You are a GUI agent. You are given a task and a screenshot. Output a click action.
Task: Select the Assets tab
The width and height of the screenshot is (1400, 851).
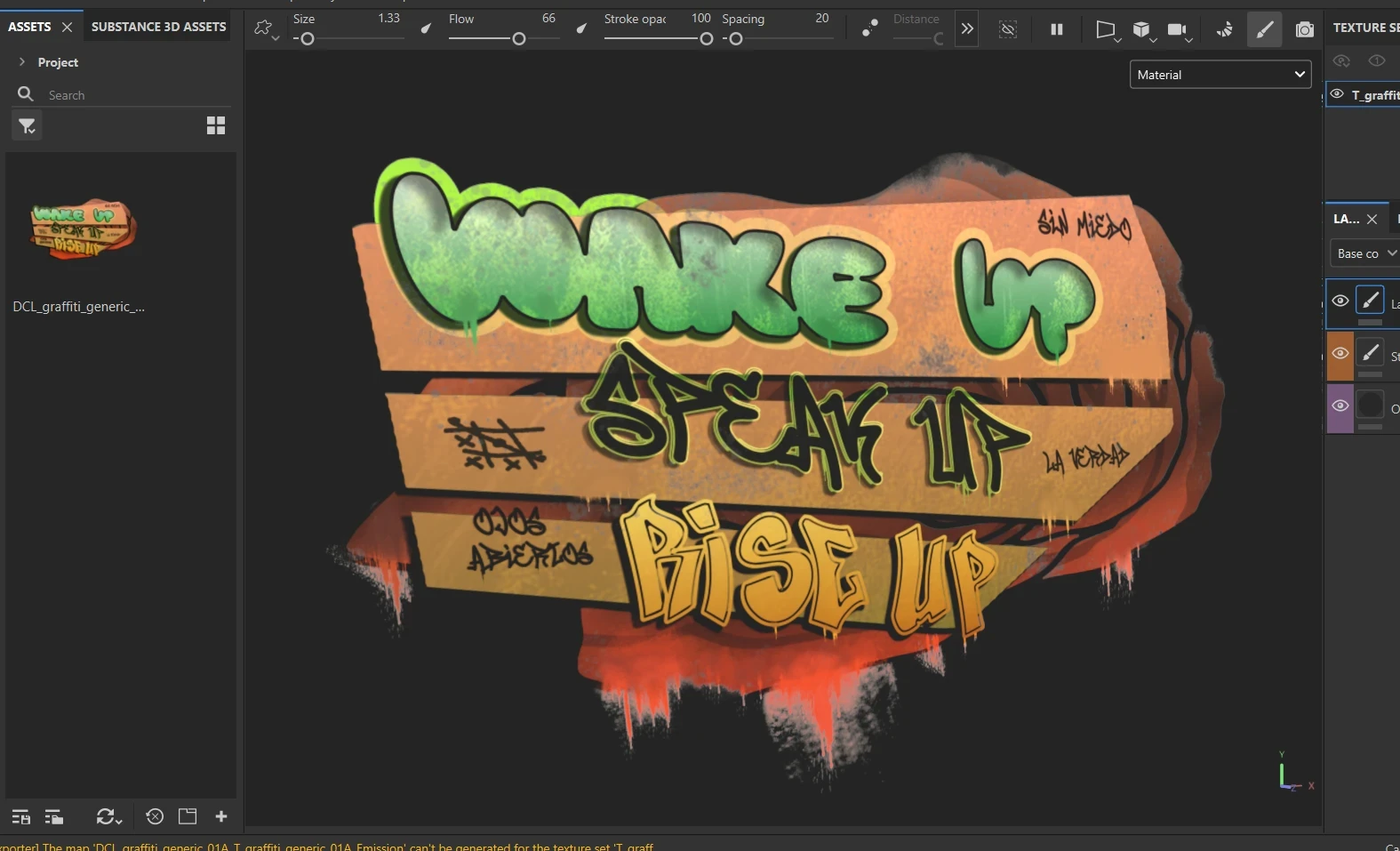29,27
